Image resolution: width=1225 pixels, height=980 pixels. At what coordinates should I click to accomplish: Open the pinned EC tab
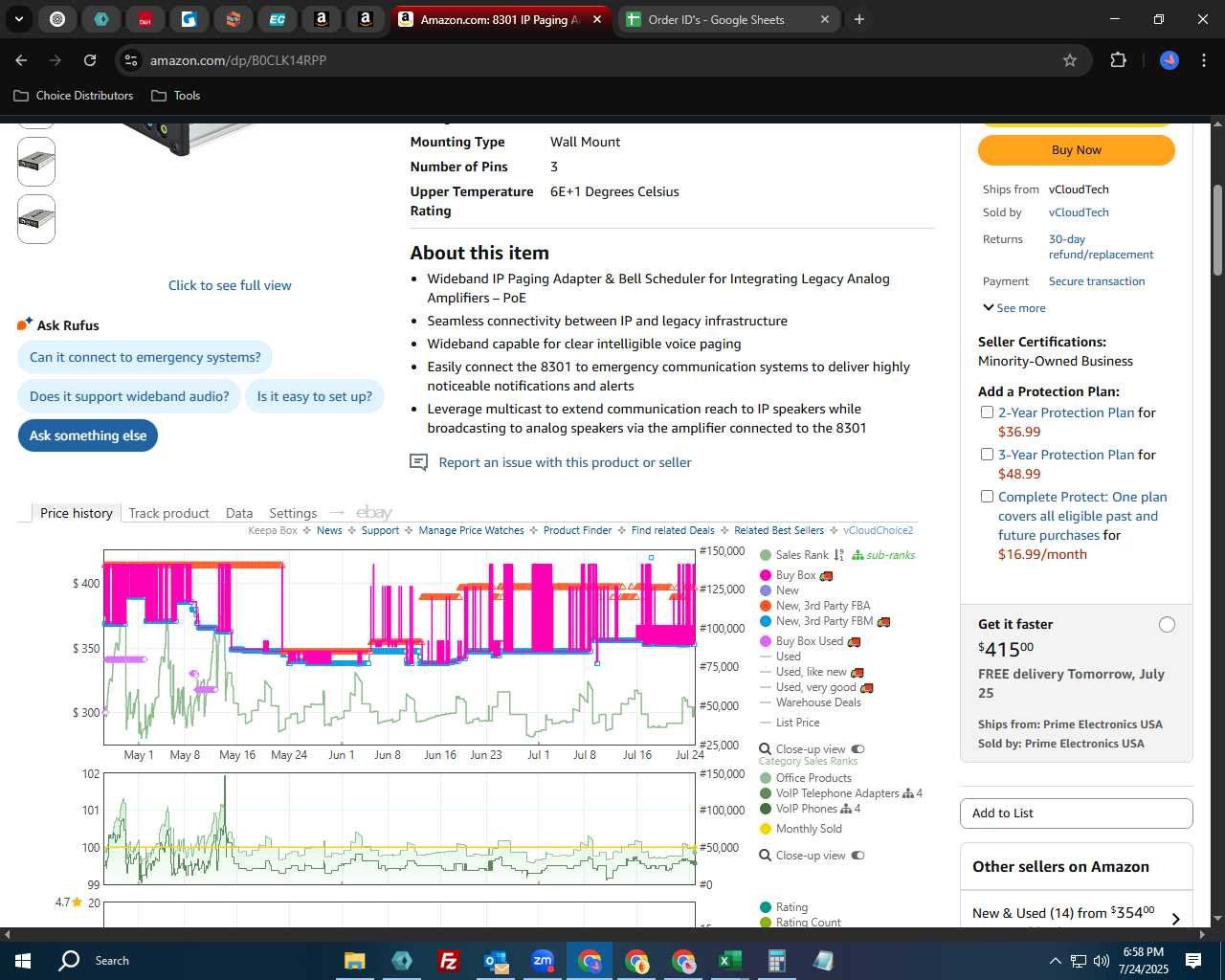278,19
